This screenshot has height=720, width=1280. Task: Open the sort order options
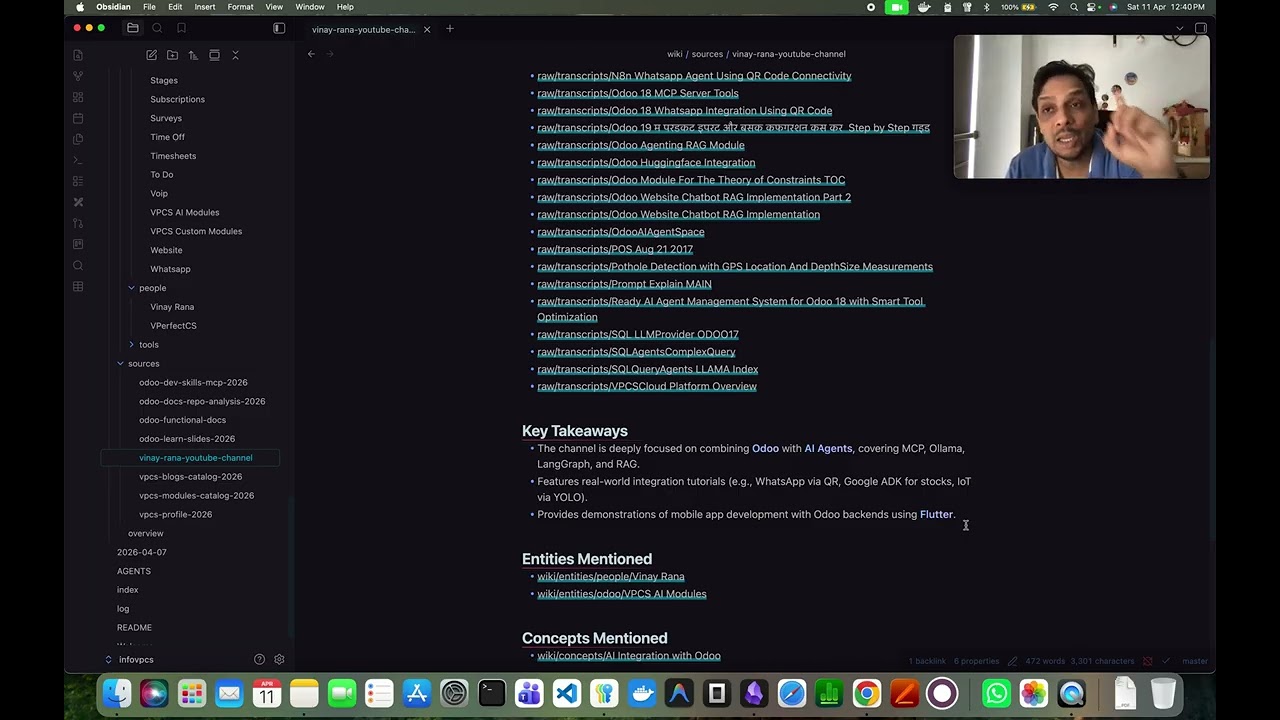coord(193,55)
